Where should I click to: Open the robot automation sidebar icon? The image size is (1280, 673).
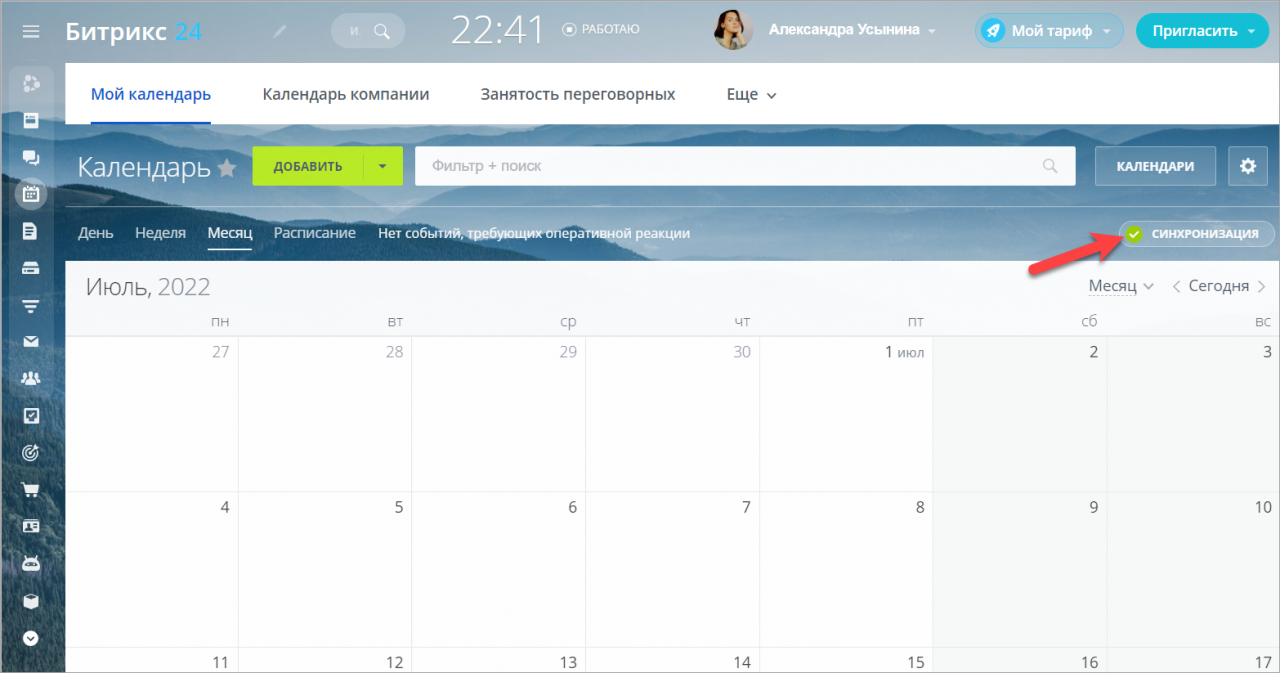point(31,563)
